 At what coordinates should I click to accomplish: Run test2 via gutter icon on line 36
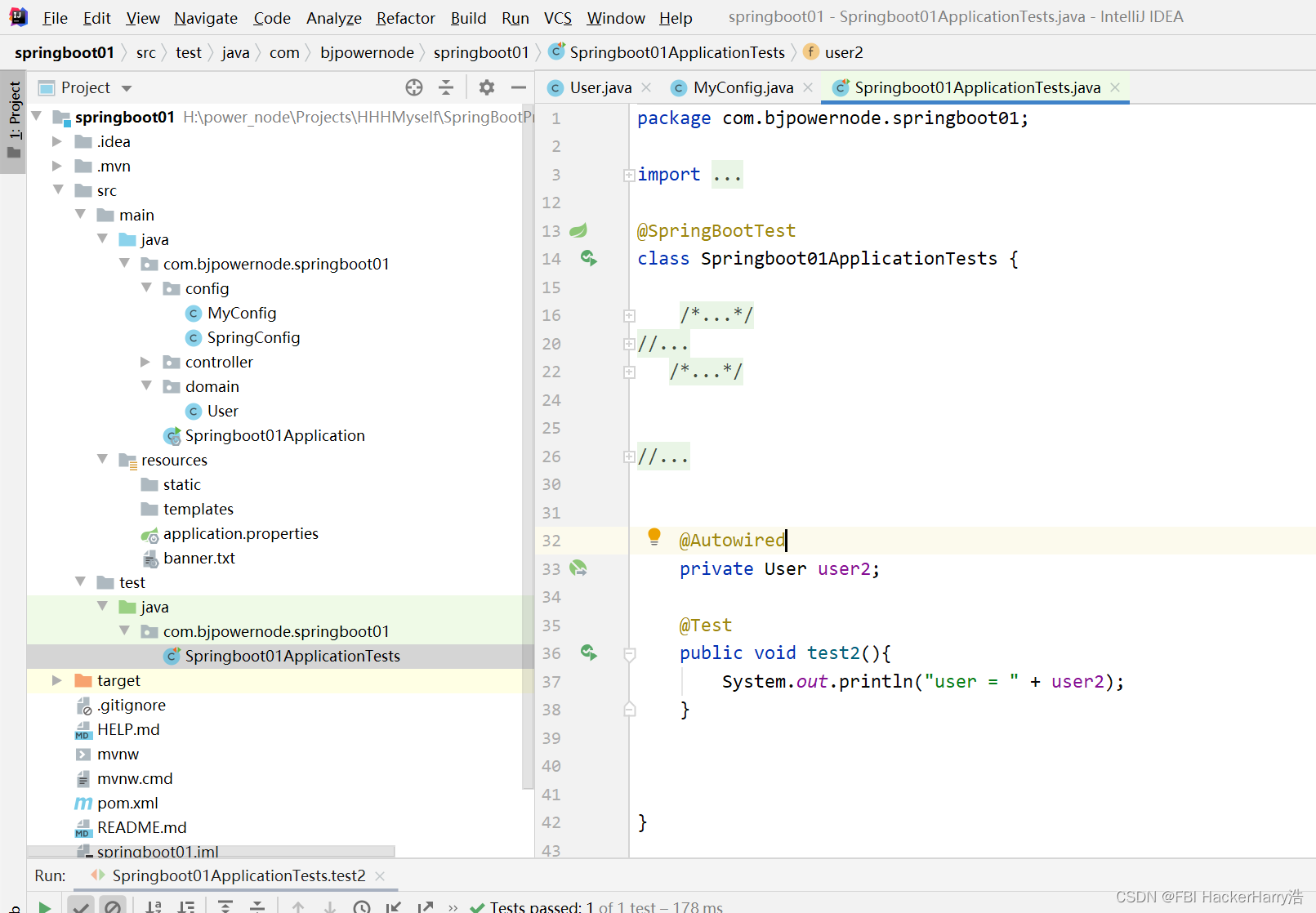tap(589, 652)
